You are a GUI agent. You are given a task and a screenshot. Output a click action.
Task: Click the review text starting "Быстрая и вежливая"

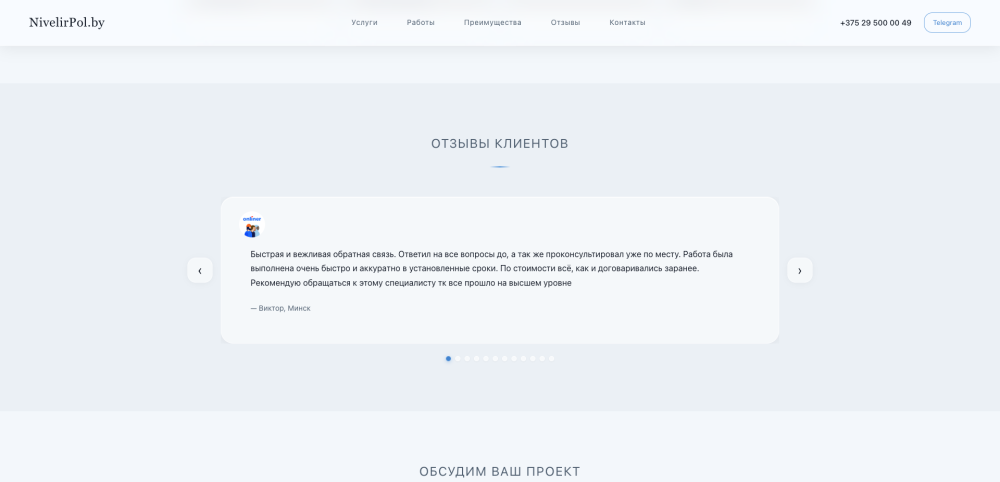tap(491, 268)
